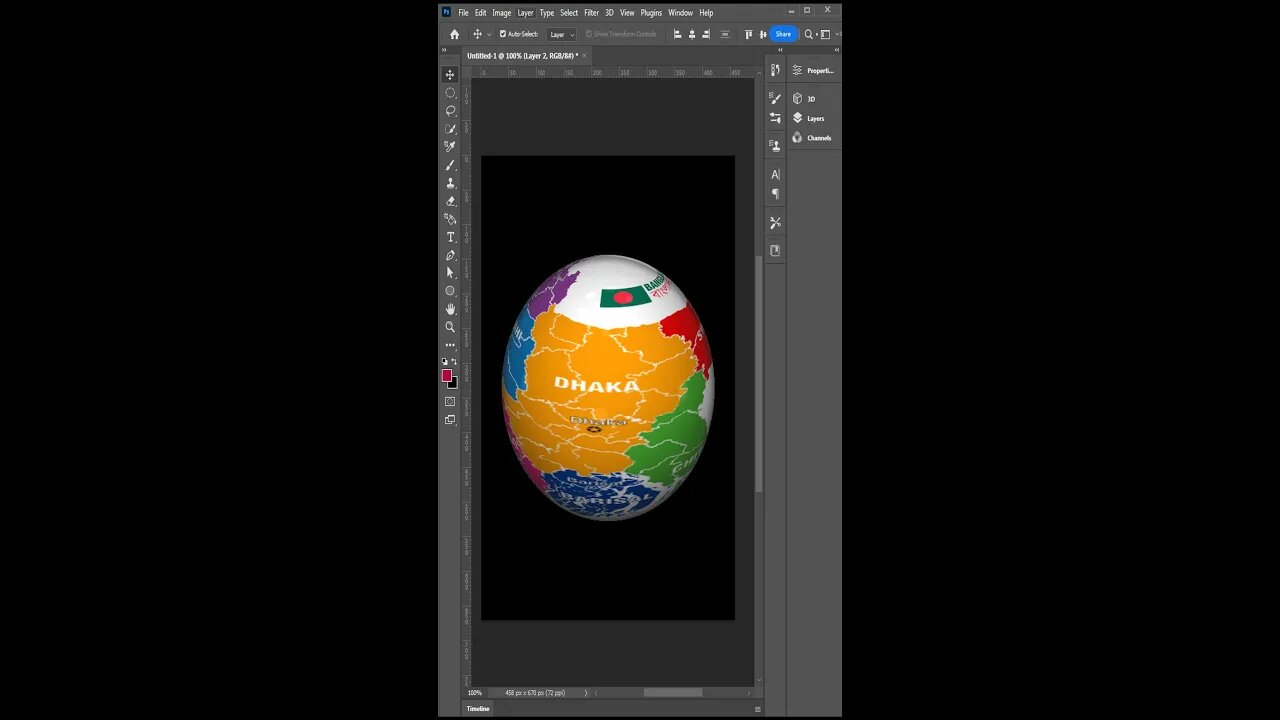Image resolution: width=1280 pixels, height=720 pixels.
Task: Open the 3D panel
Action: pyautogui.click(x=804, y=99)
